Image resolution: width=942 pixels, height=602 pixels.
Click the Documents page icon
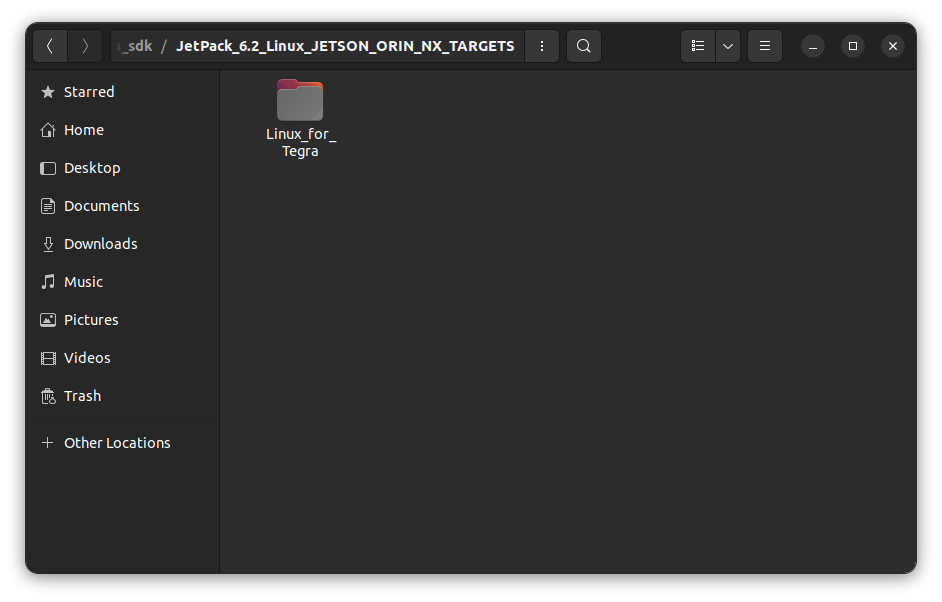click(x=47, y=206)
